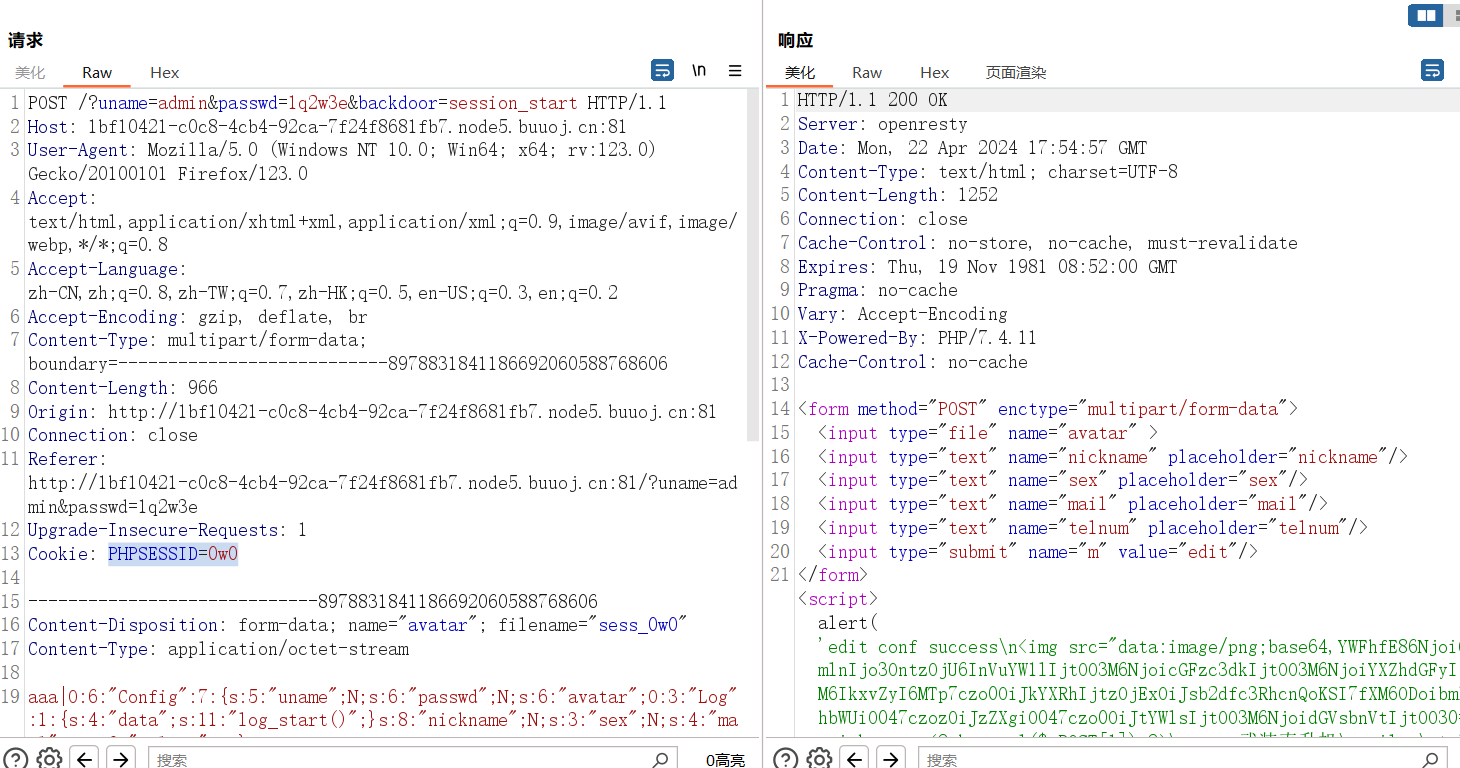Click the User-Agent Mozilla/5.0 header line
Viewport: 1460px width, 768px height.
click(x=342, y=162)
